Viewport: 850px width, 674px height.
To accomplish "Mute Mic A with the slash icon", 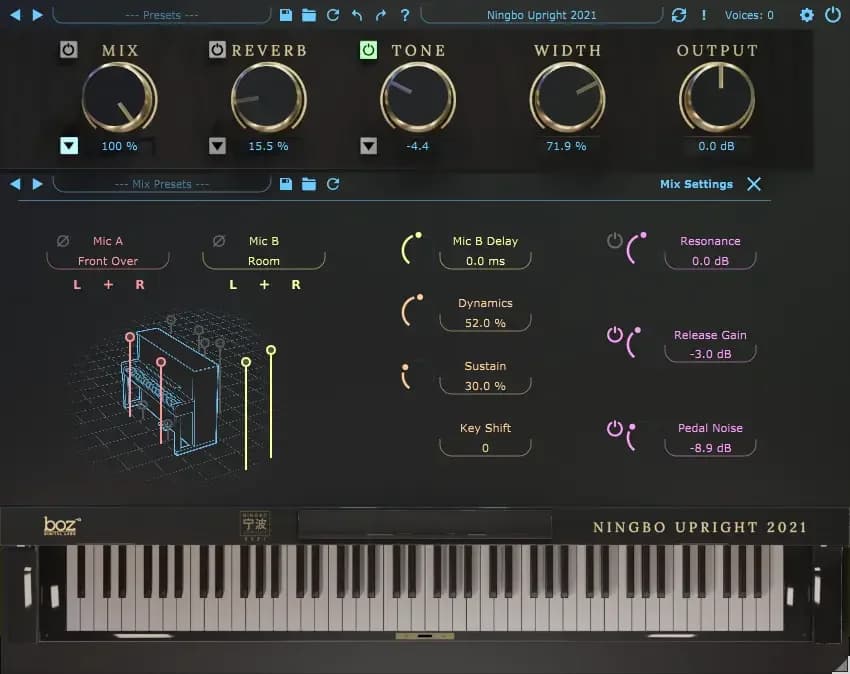I will tap(63, 240).
